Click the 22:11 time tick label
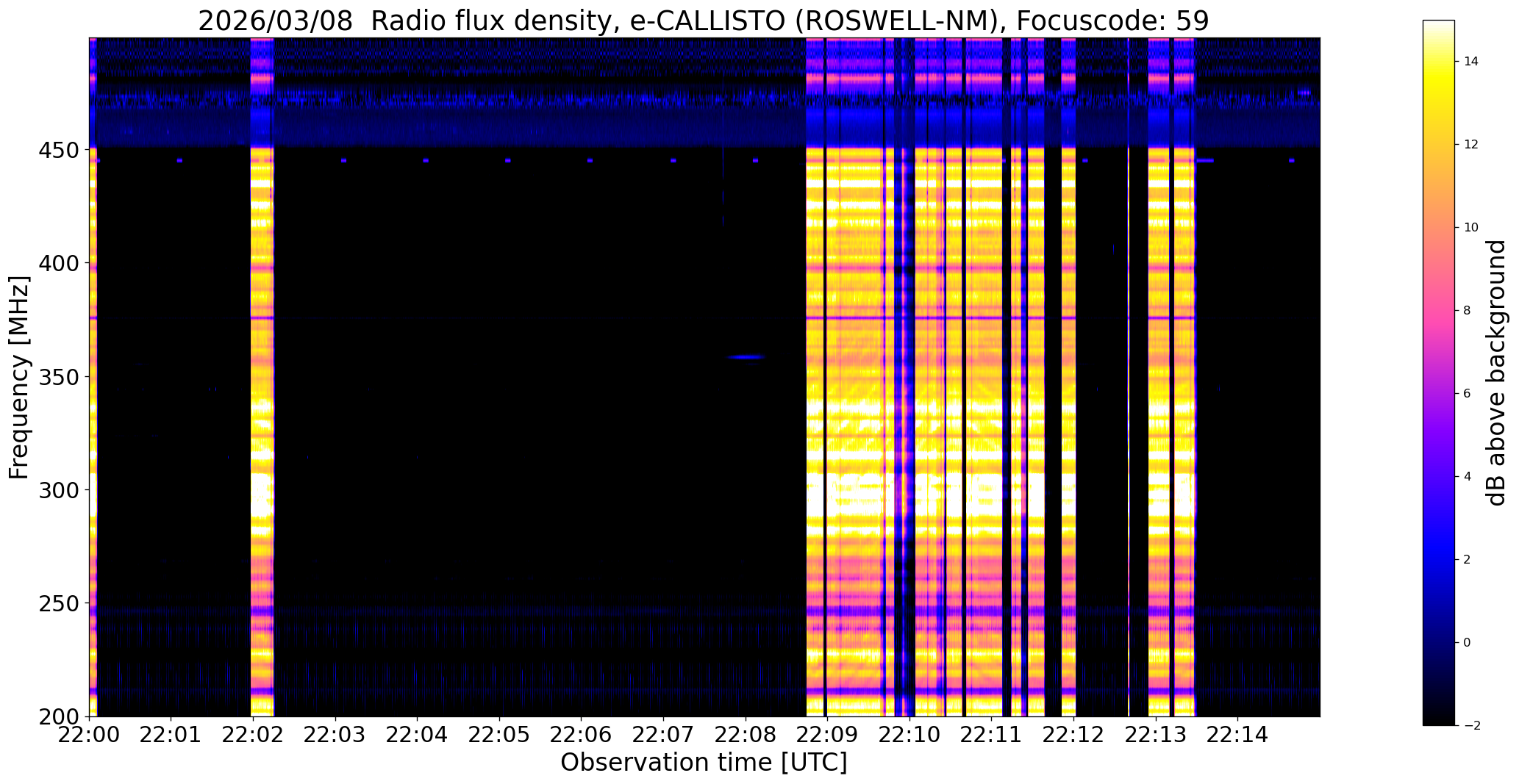 (x=992, y=733)
